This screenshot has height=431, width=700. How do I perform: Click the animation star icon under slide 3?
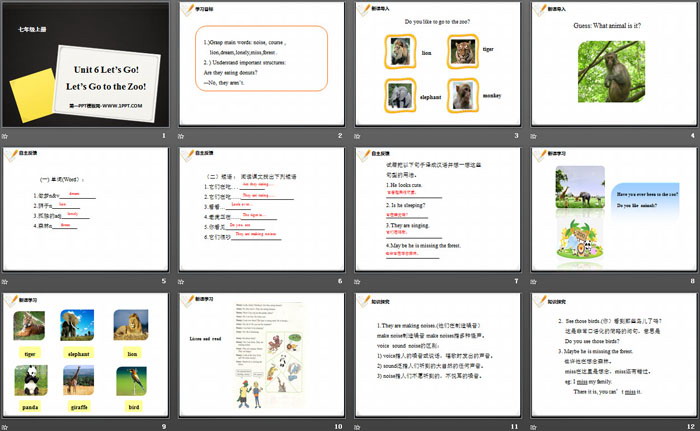pos(357,136)
